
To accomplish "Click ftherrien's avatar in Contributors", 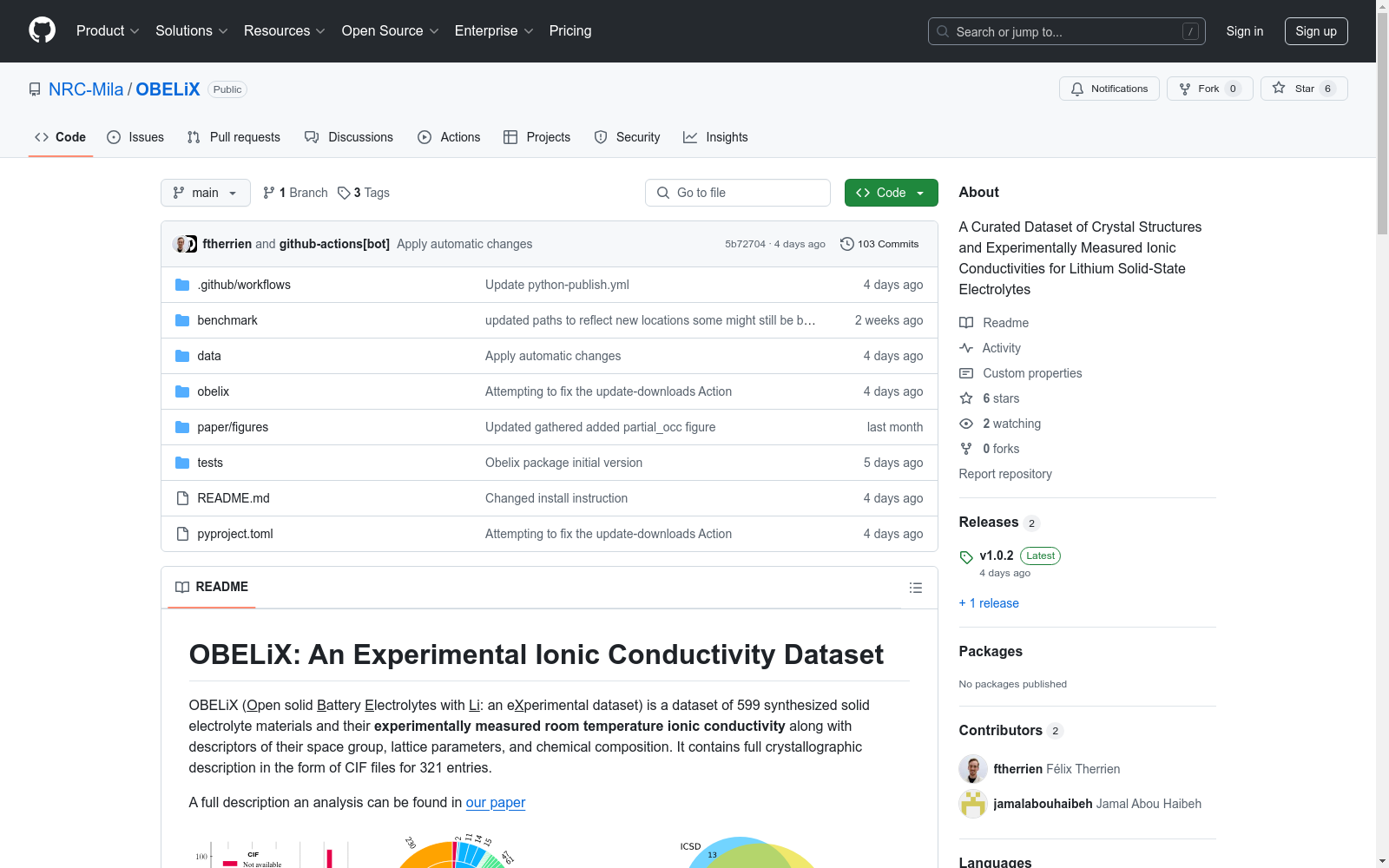I will (973, 769).
